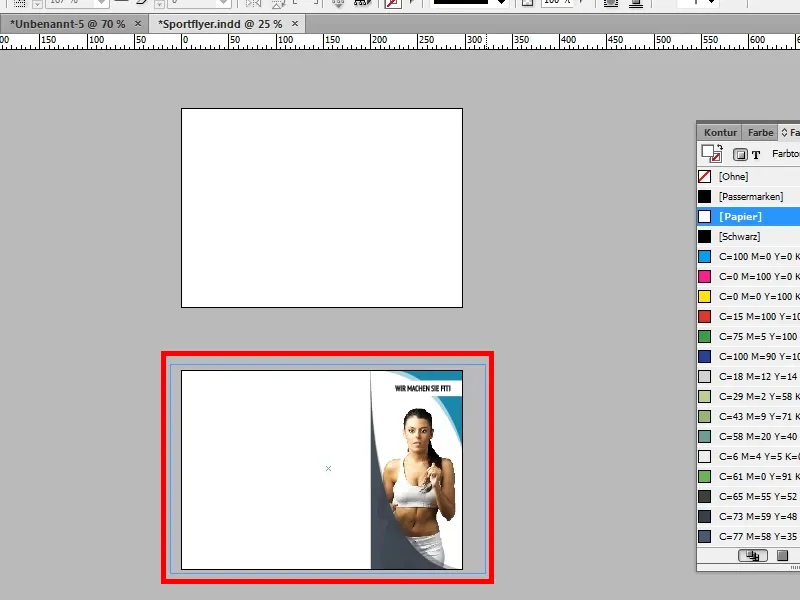800x600 pixels.
Task: Select Formatting affects text T icon
Action: pyautogui.click(x=756, y=155)
